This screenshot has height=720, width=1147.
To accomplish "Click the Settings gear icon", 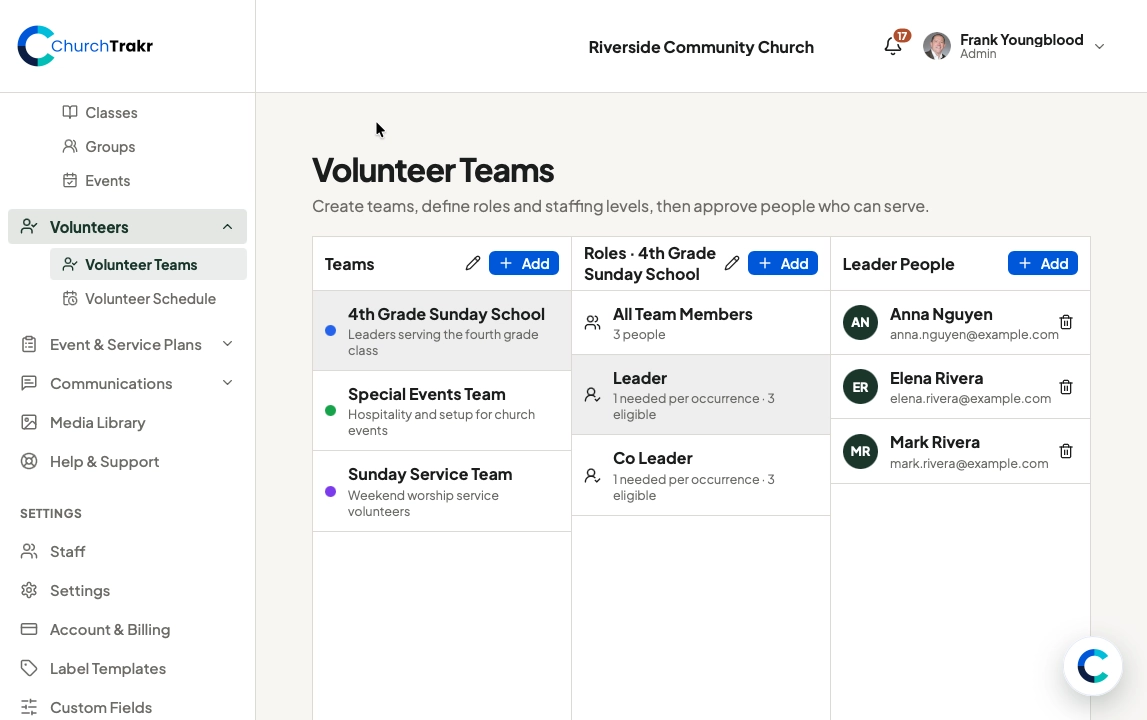I will click(29, 590).
